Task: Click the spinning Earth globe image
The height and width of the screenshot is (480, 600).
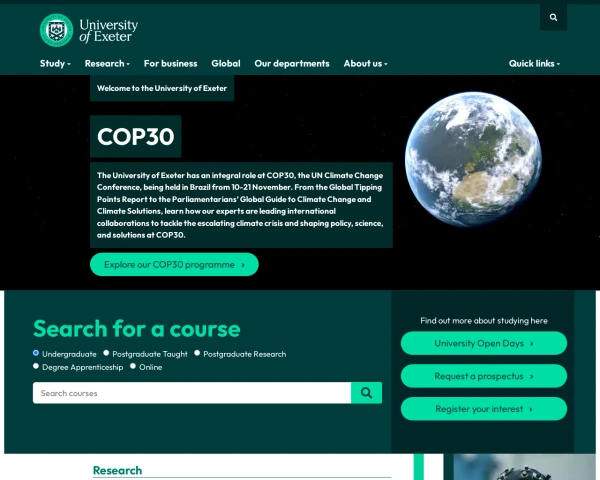Action: point(473,160)
